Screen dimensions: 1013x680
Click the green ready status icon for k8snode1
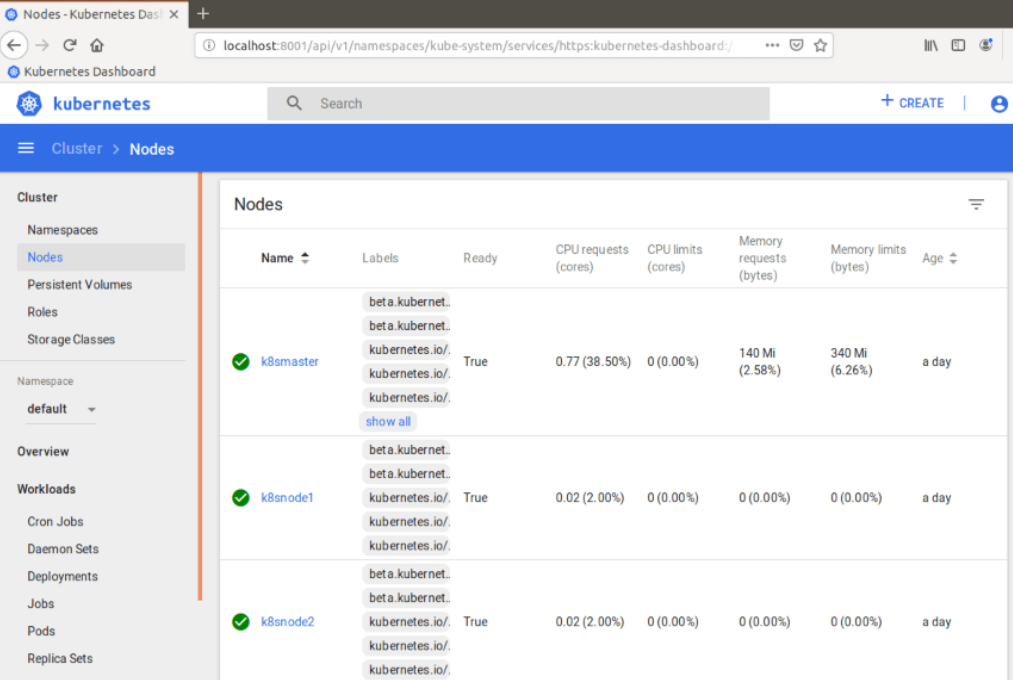click(x=241, y=498)
